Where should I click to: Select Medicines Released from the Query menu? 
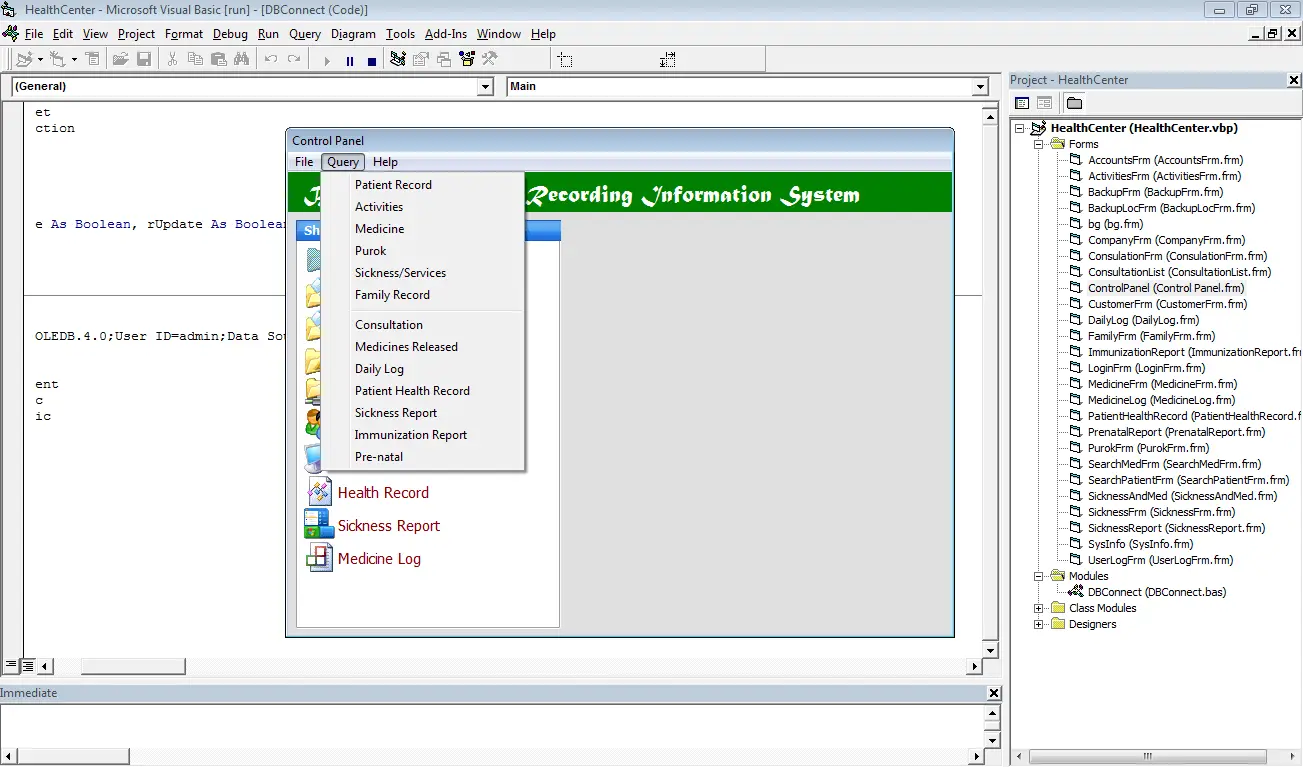click(x=423, y=347)
